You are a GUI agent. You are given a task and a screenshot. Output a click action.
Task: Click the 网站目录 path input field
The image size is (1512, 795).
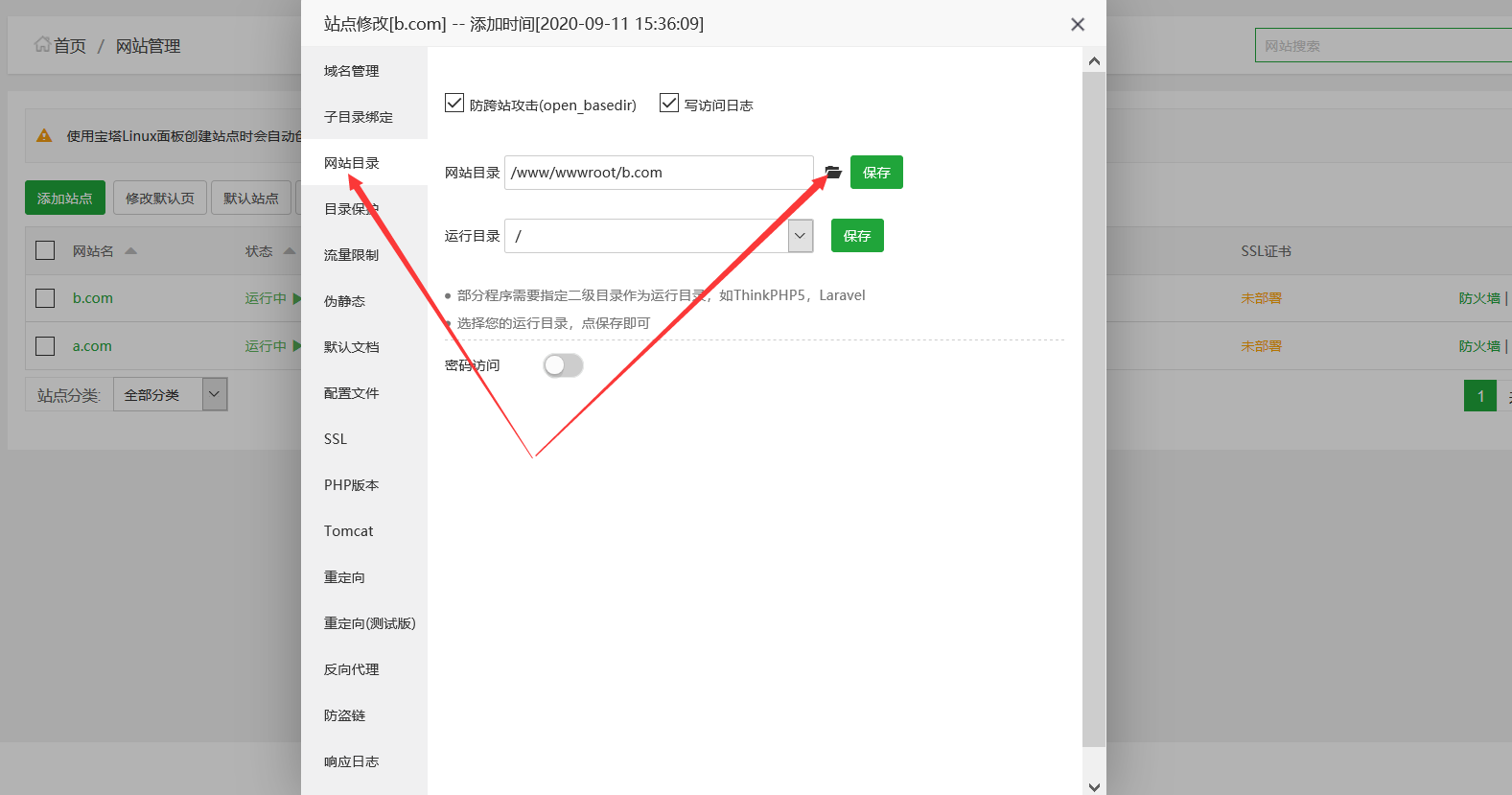(x=659, y=173)
